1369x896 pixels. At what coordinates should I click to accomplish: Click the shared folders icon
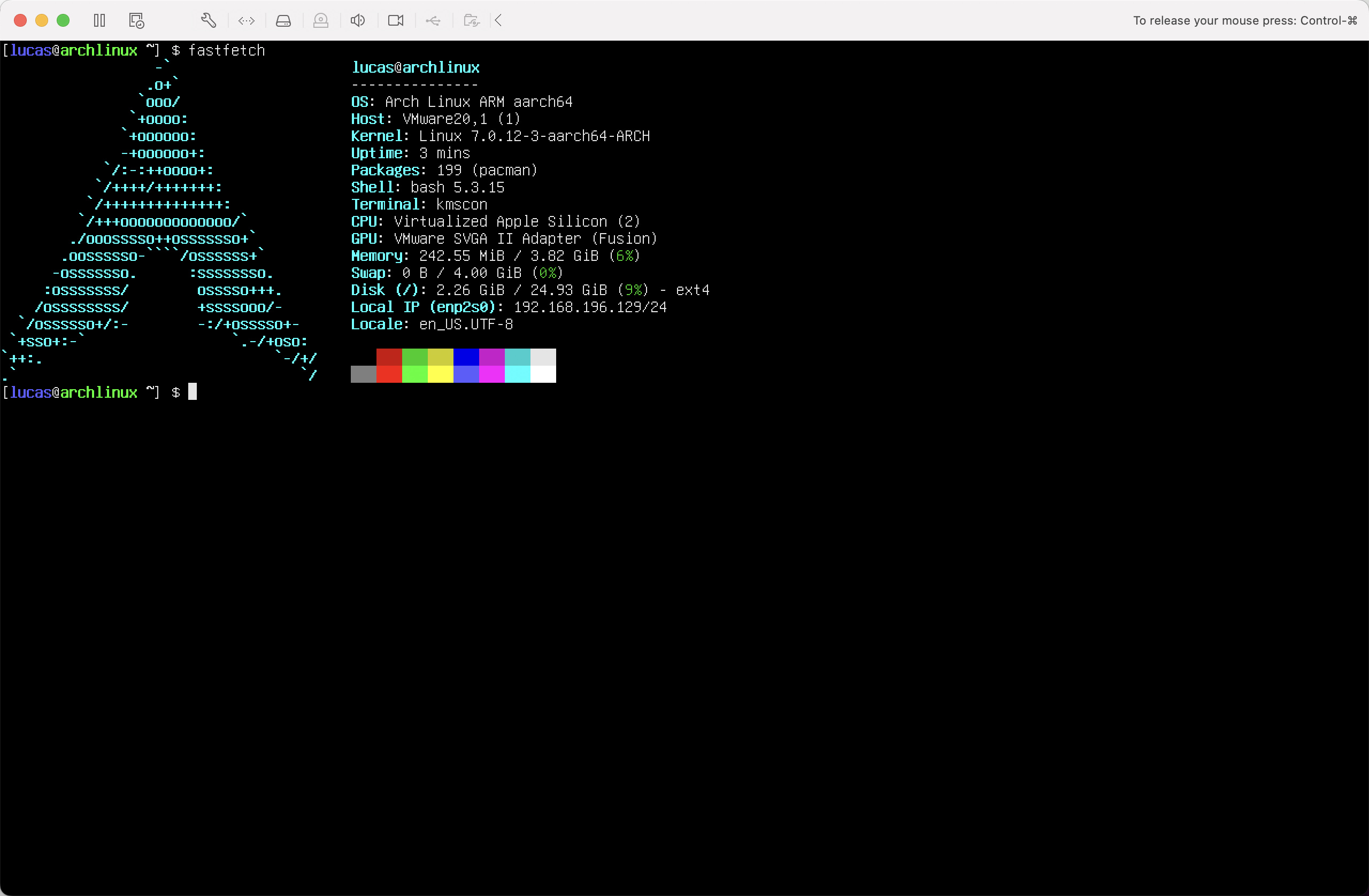point(471,21)
